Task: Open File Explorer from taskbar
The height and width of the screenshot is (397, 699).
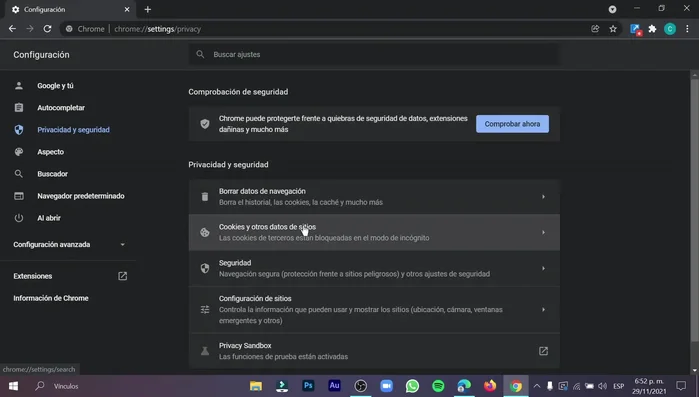Action: [x=256, y=386]
